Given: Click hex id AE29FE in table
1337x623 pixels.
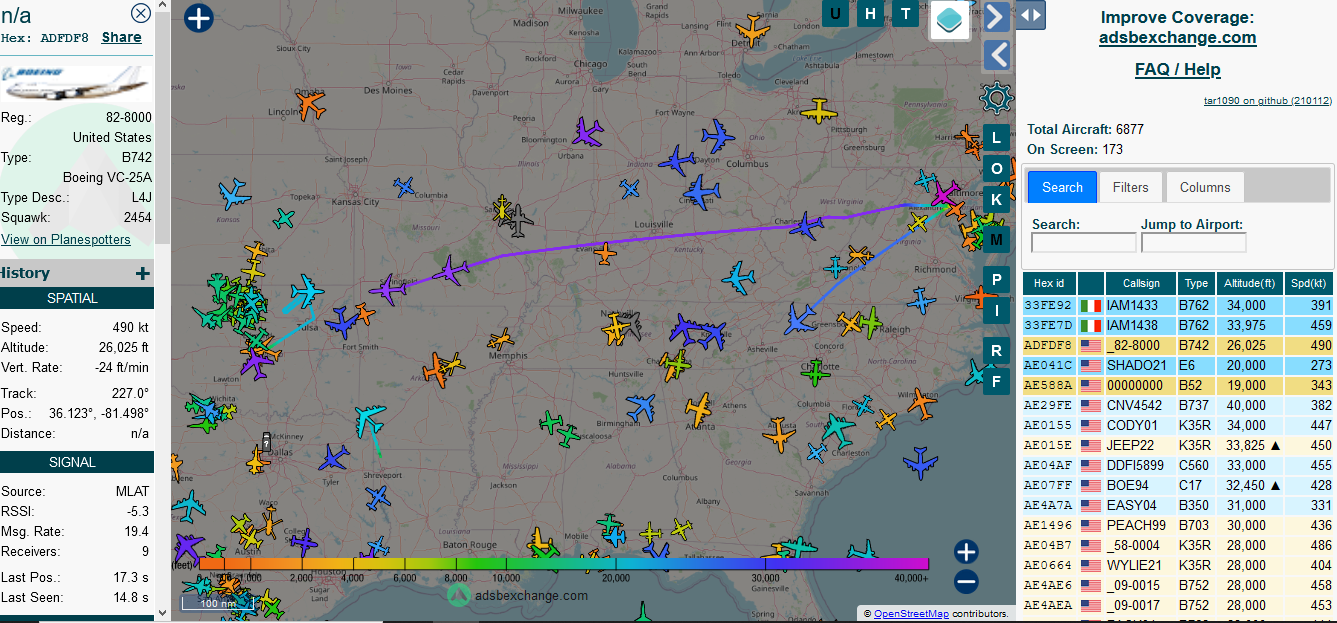Looking at the screenshot, I should point(1048,406).
